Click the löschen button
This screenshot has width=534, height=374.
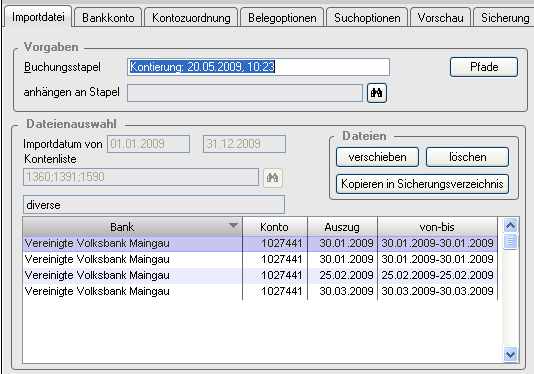click(x=467, y=157)
